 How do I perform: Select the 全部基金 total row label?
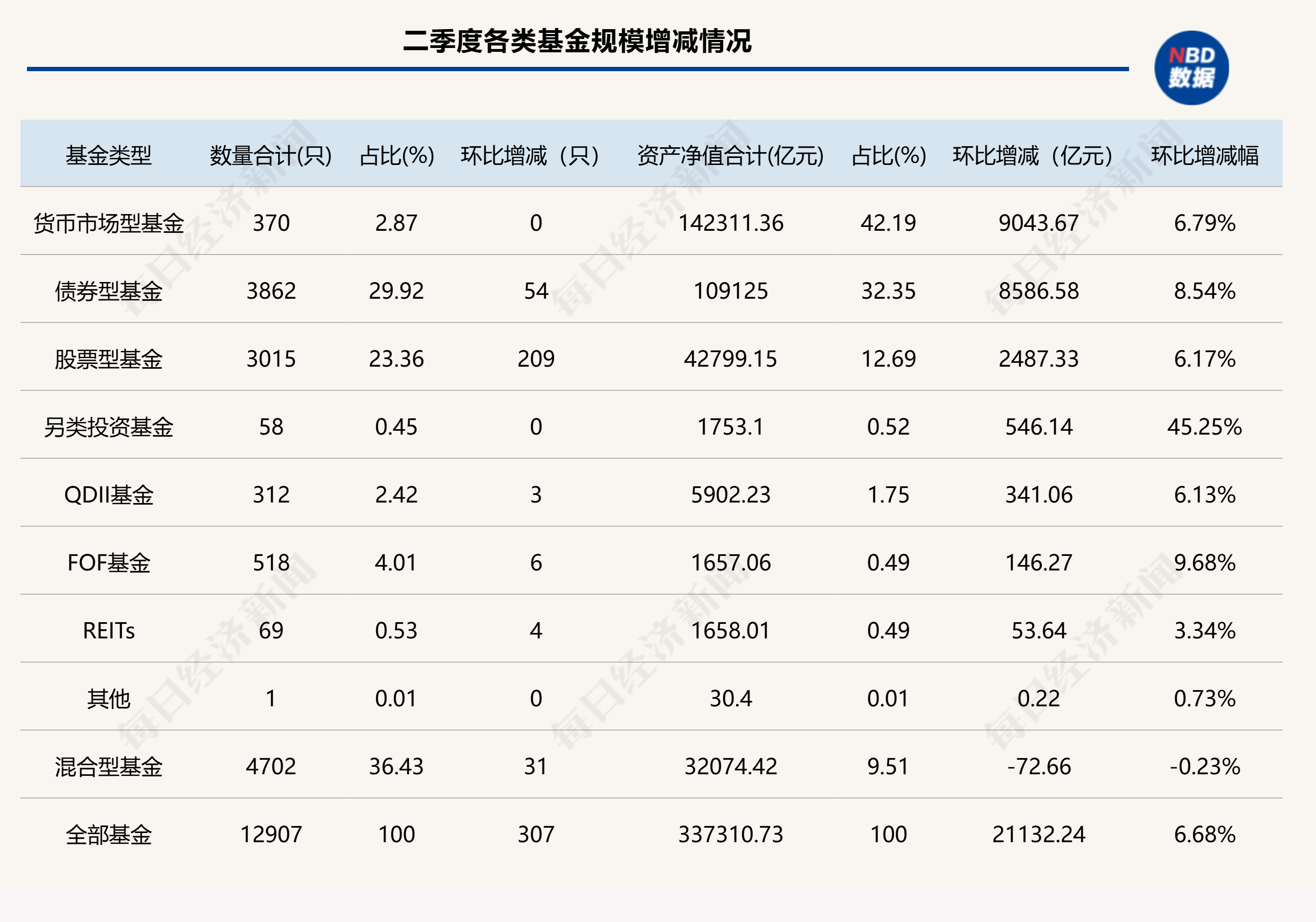tap(108, 834)
